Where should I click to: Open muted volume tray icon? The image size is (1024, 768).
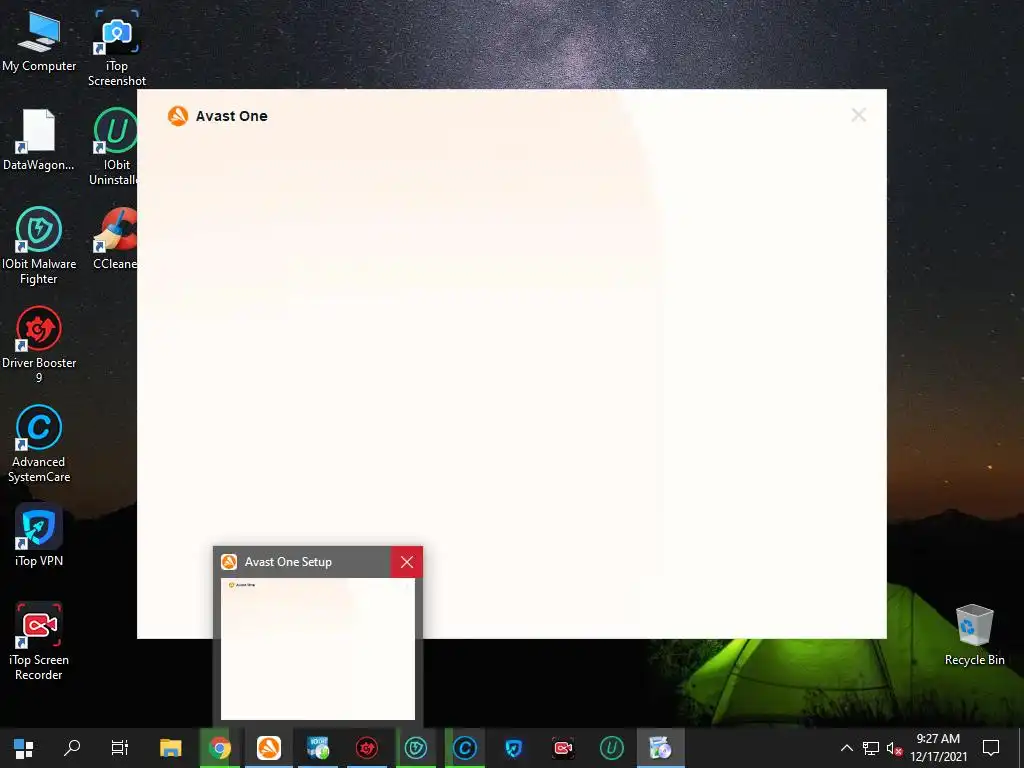pos(894,748)
